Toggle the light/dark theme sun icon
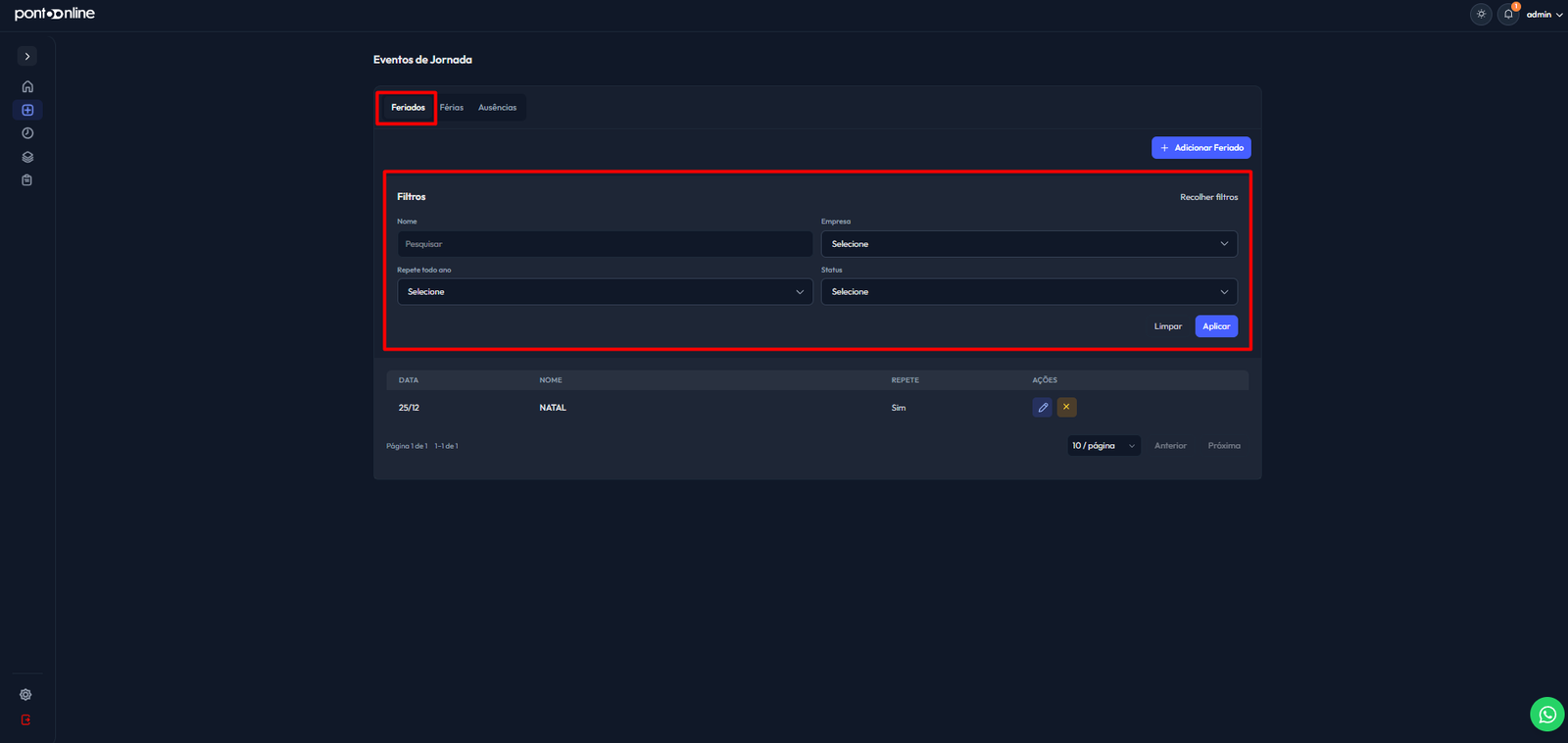Screen dimensions: 1568x743 pos(1481,14)
